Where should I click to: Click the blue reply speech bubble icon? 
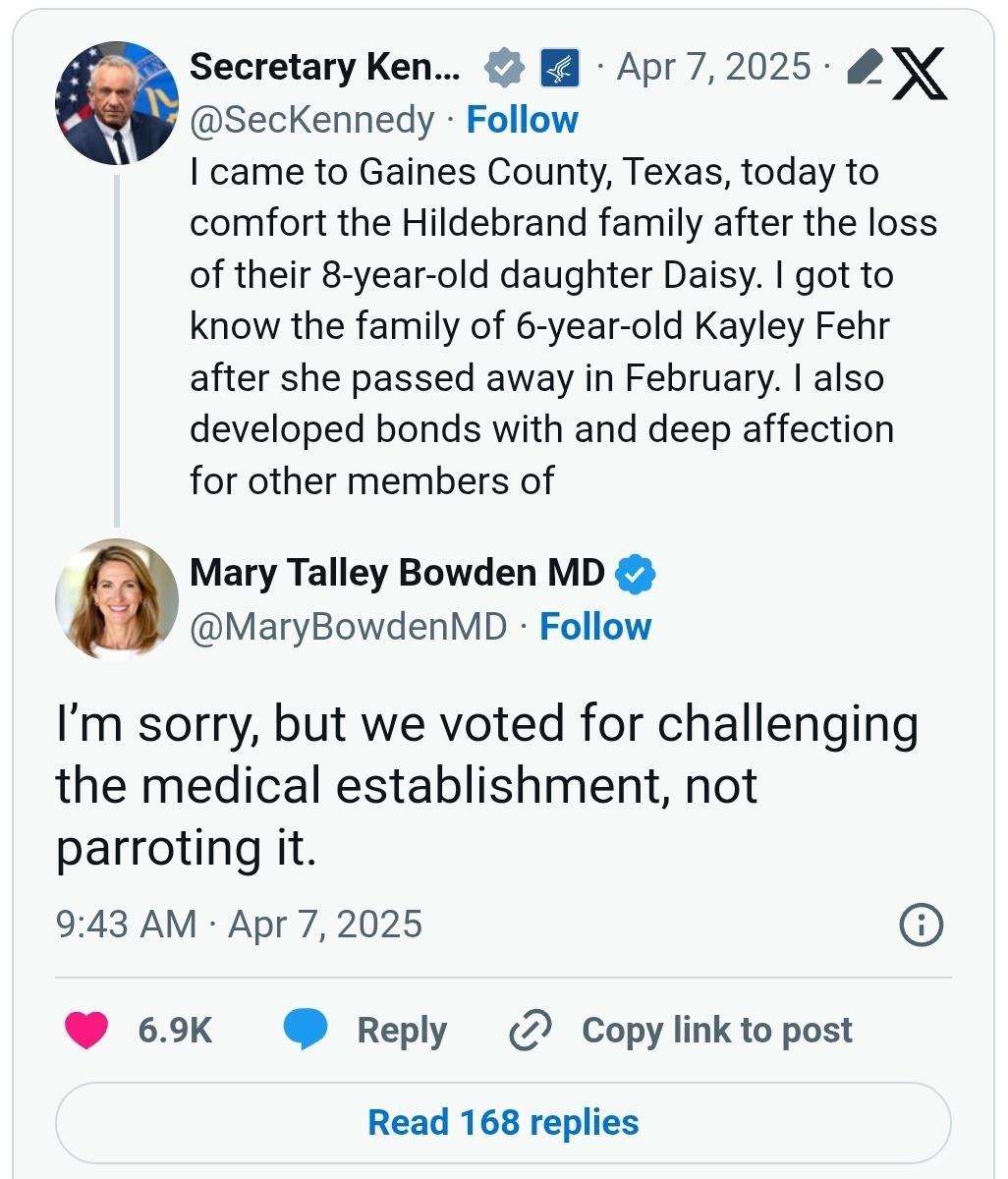tap(305, 1030)
